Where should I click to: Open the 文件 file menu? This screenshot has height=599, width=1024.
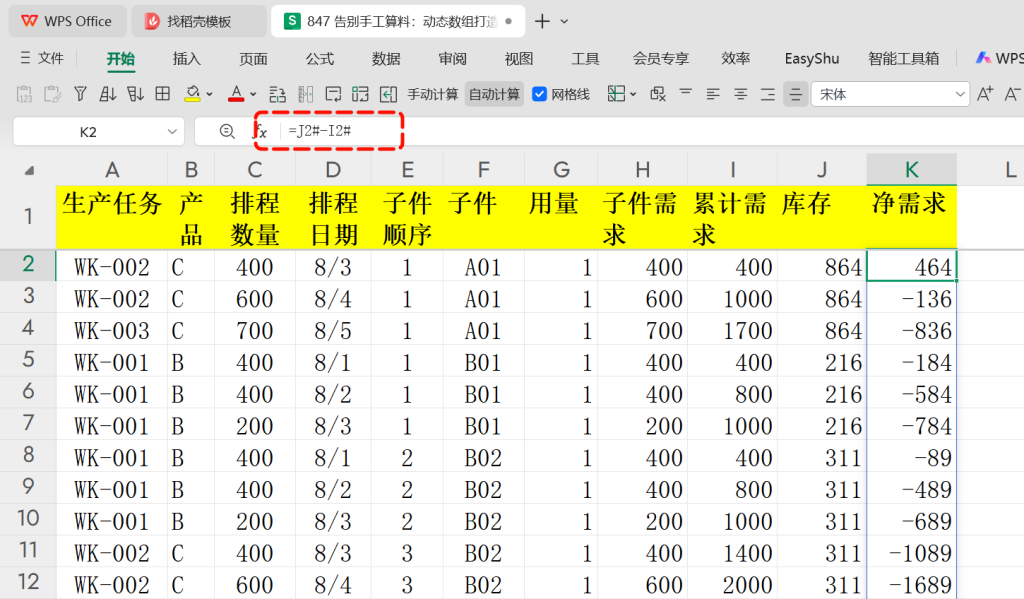pos(42,59)
